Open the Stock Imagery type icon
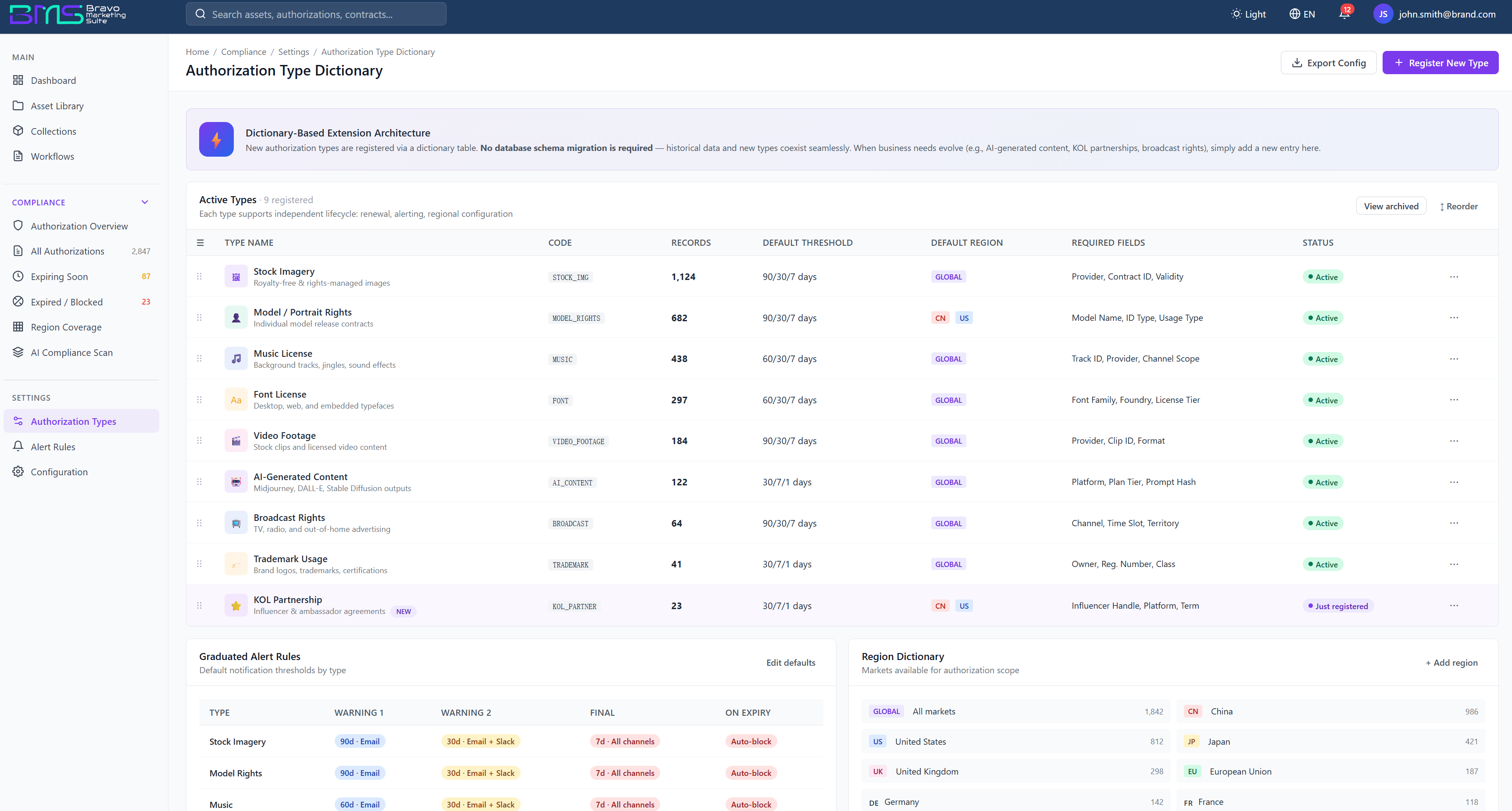The image size is (1512, 811). (x=236, y=276)
